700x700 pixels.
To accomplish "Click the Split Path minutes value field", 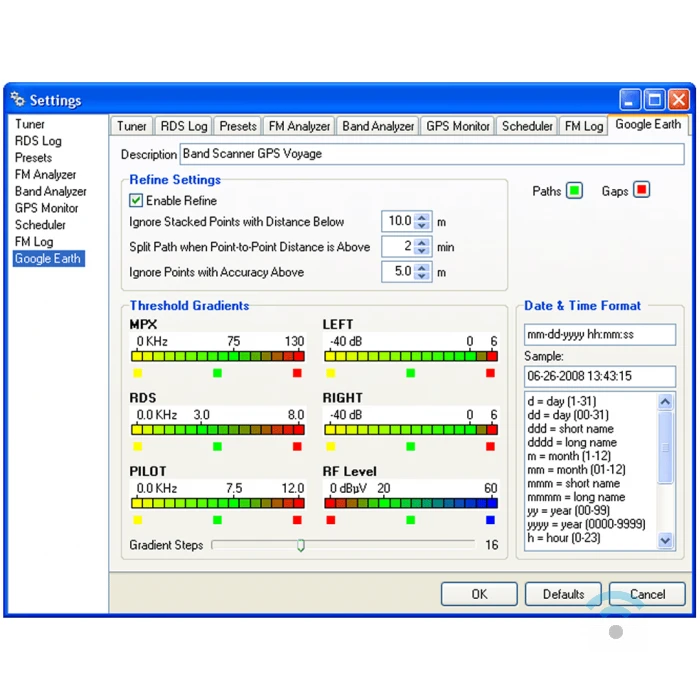I will pyautogui.click(x=398, y=246).
